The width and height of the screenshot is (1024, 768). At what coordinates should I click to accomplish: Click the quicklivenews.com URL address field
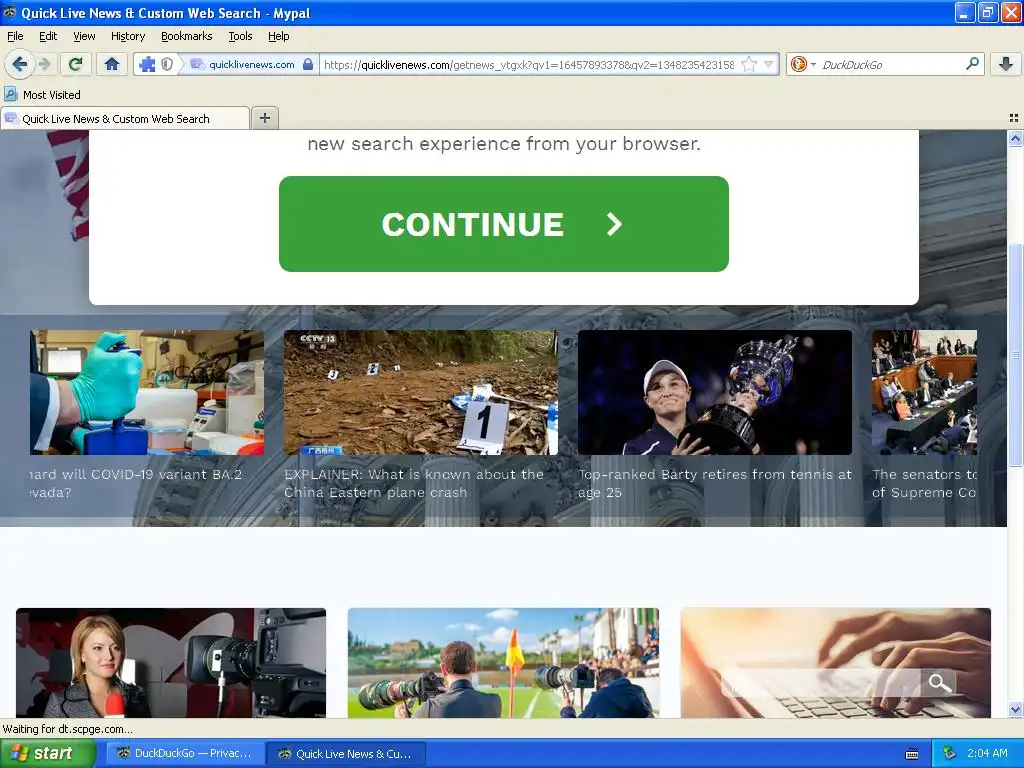pyautogui.click(x=529, y=65)
